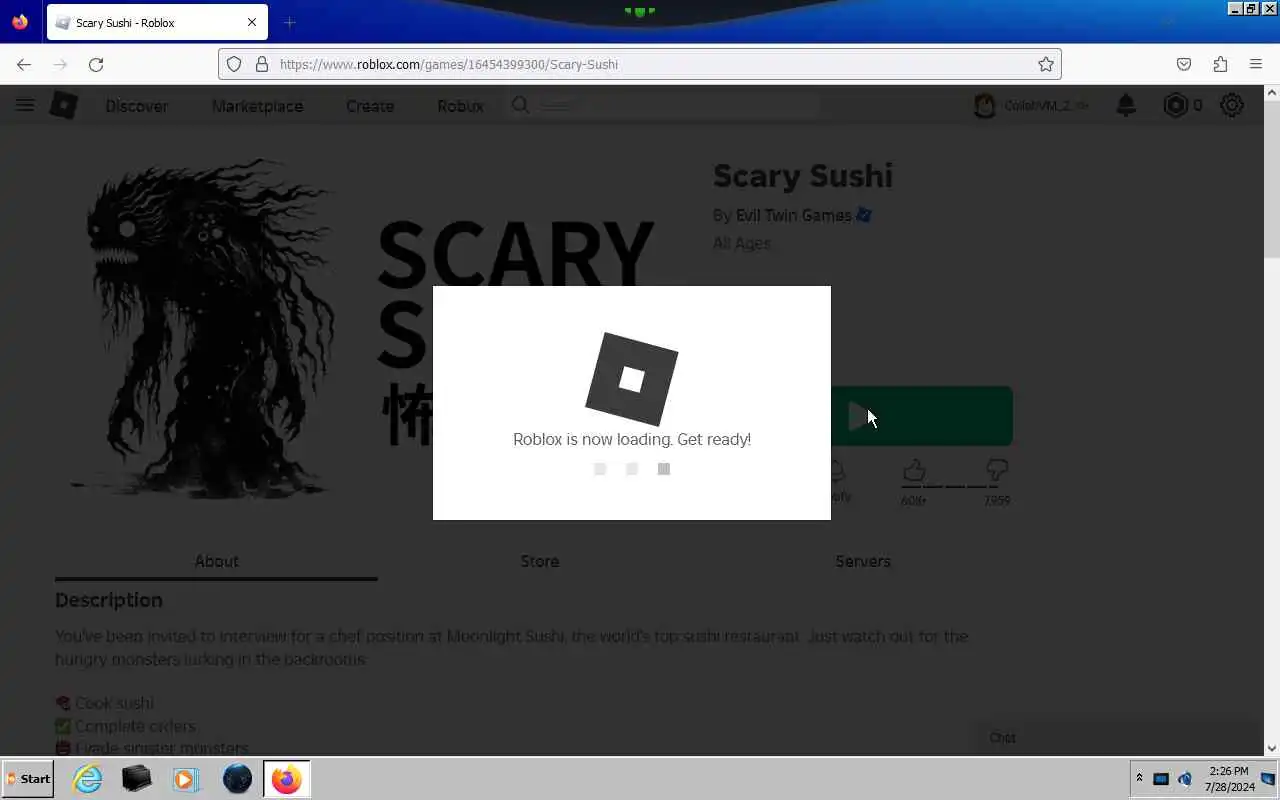Viewport: 1280px width, 800px height.
Task: Click the user avatar icon
Action: (x=985, y=105)
